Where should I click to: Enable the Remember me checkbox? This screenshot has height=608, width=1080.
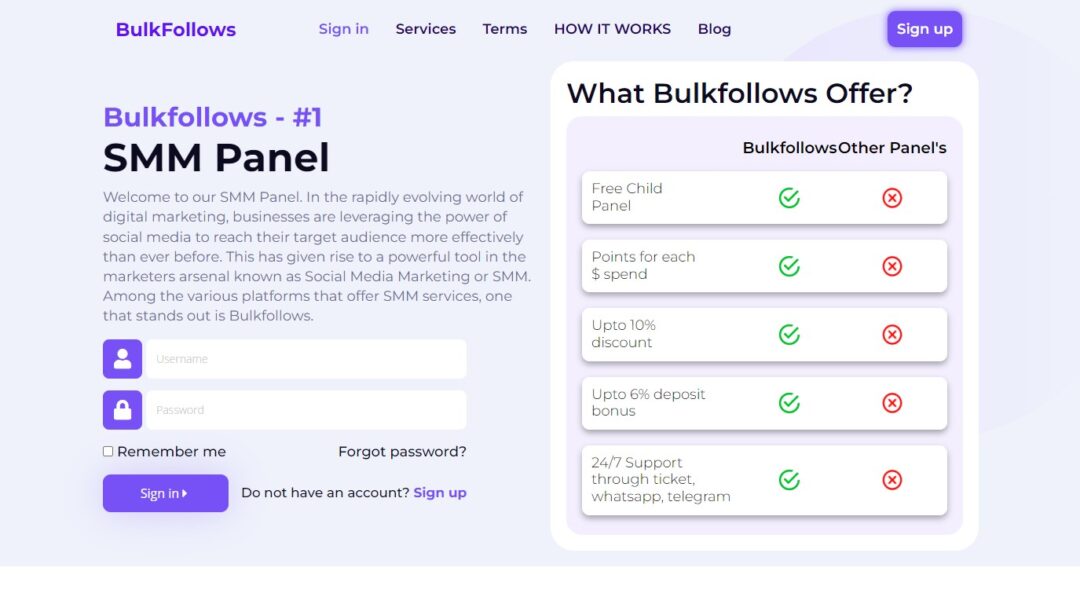pyautogui.click(x=108, y=452)
